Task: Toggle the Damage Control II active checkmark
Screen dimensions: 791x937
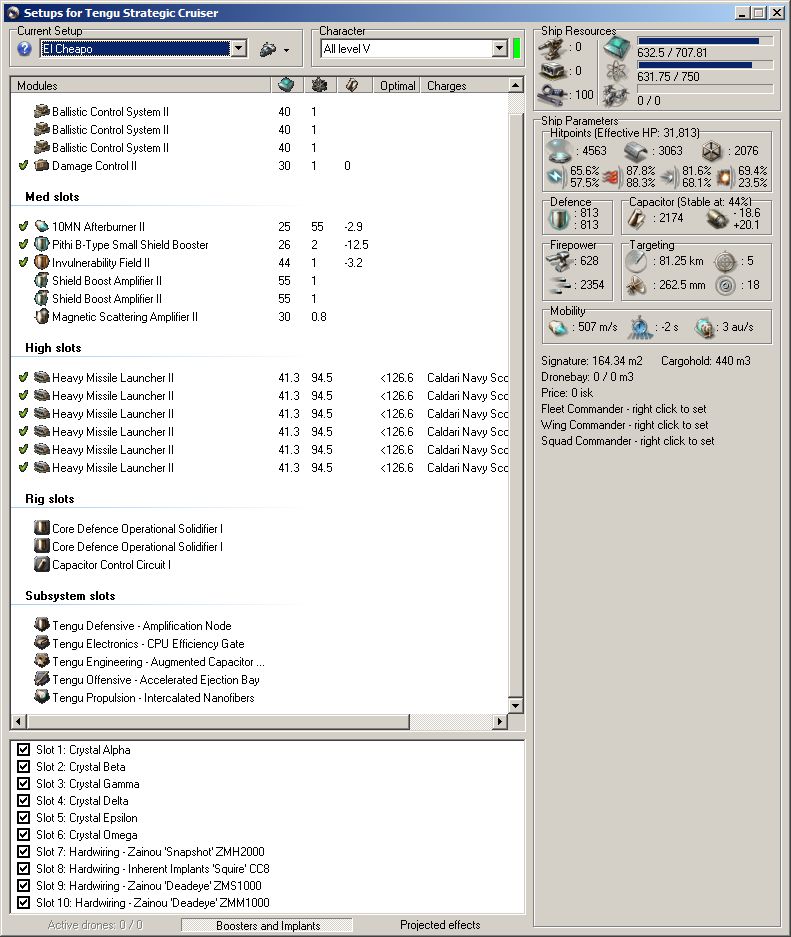Action: pos(23,166)
